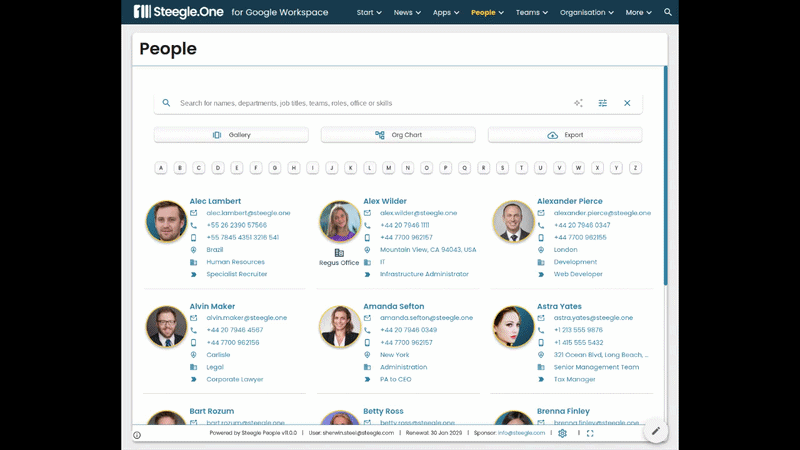
Task: Expand the More menu dropdown
Action: pos(638,12)
